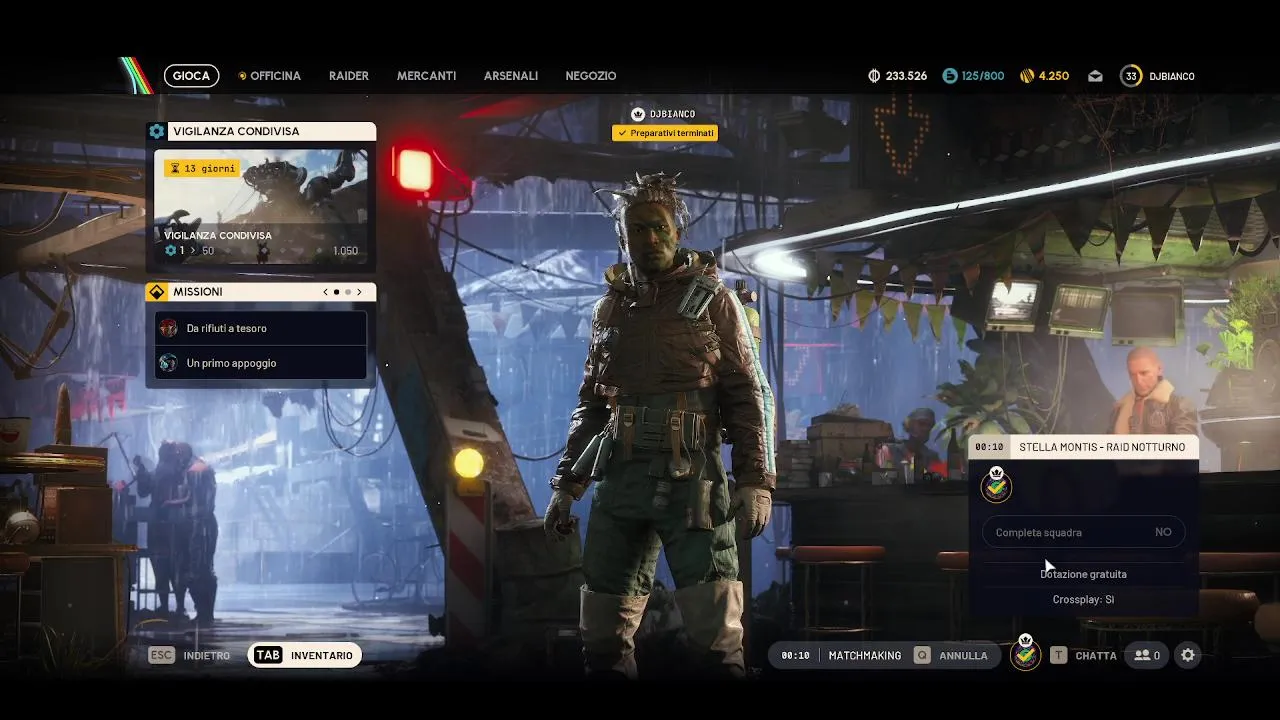
Task: Click the level 33 badge
Action: [1131, 76]
